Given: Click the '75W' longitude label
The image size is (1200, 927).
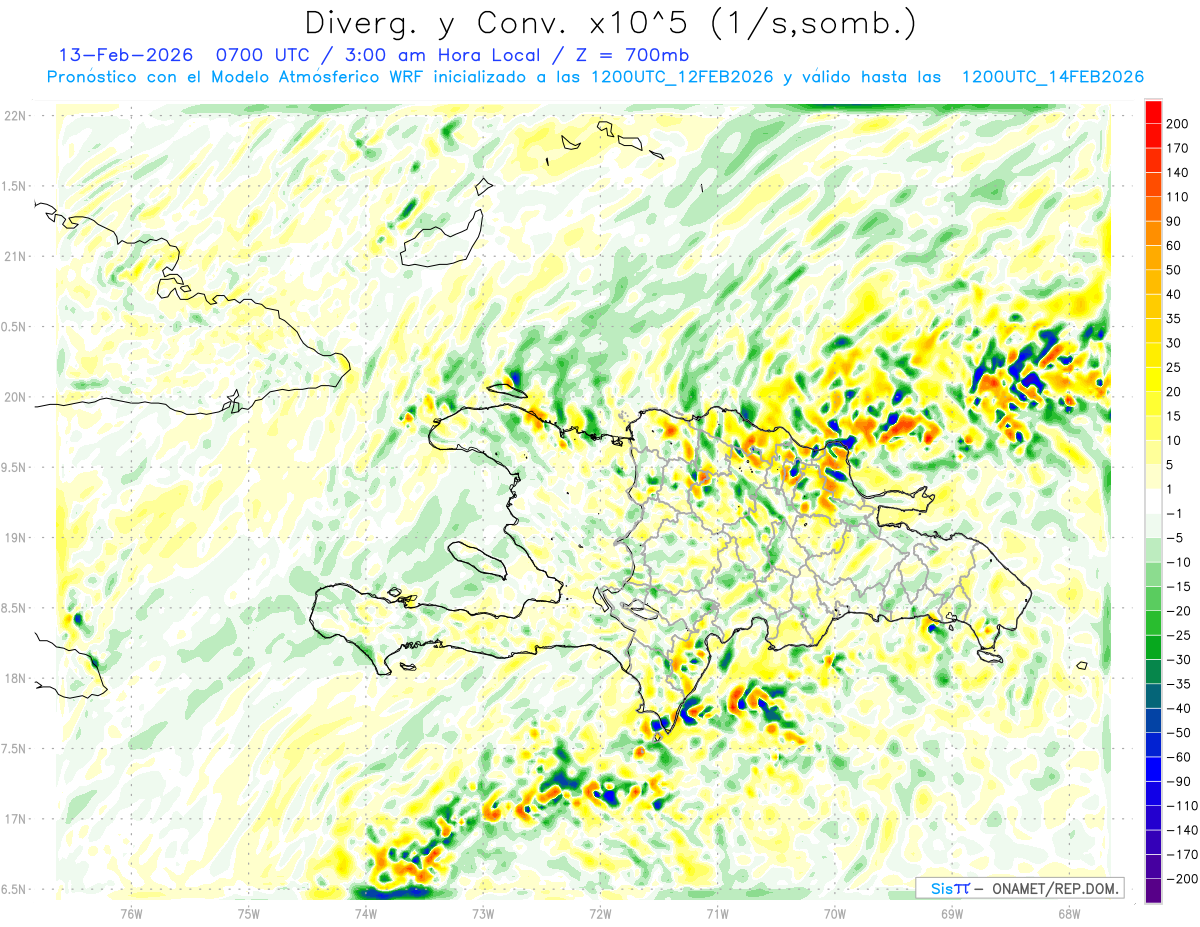Looking at the screenshot, I should tap(248, 912).
